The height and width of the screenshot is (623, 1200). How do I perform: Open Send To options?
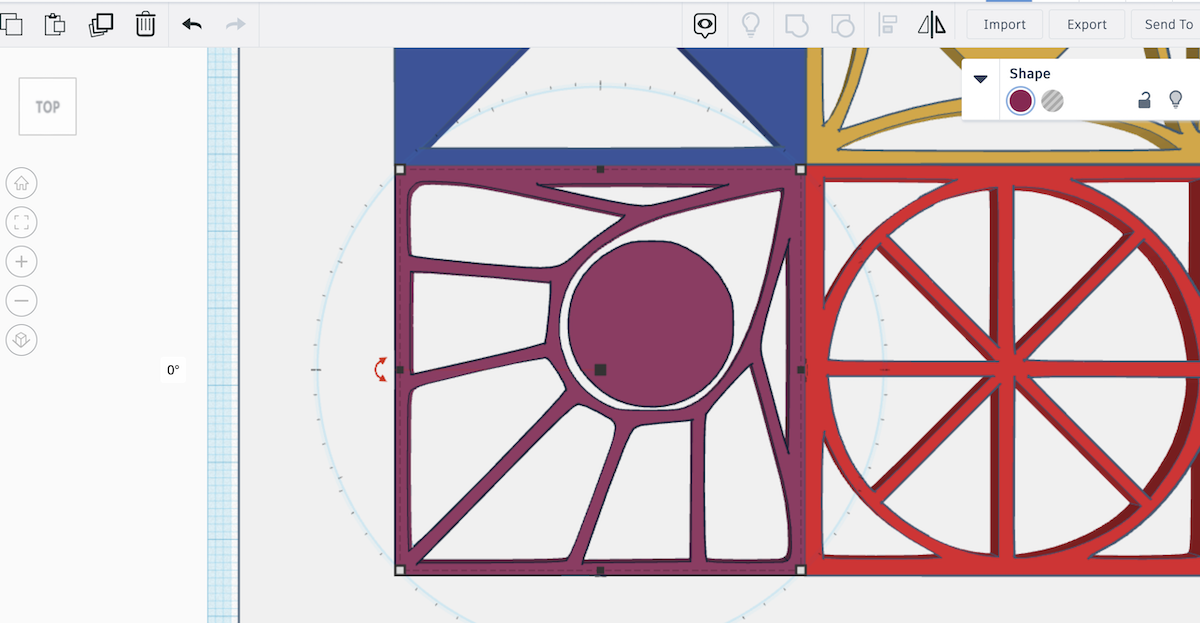[1167, 23]
